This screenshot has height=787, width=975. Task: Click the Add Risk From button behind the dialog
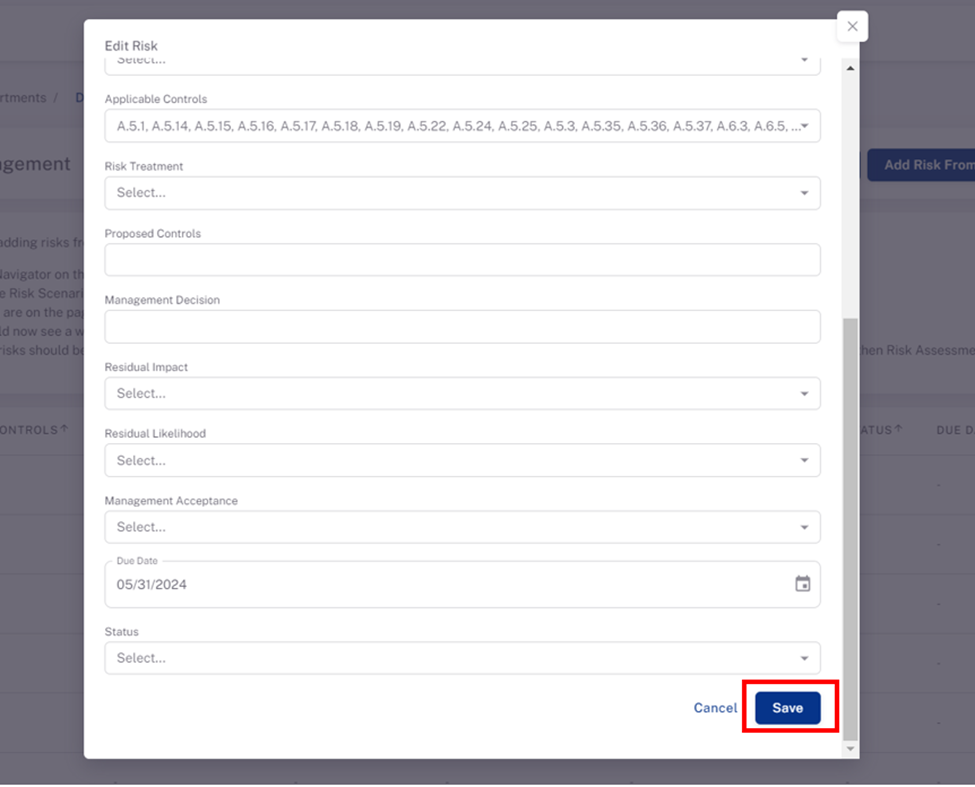[922, 165]
